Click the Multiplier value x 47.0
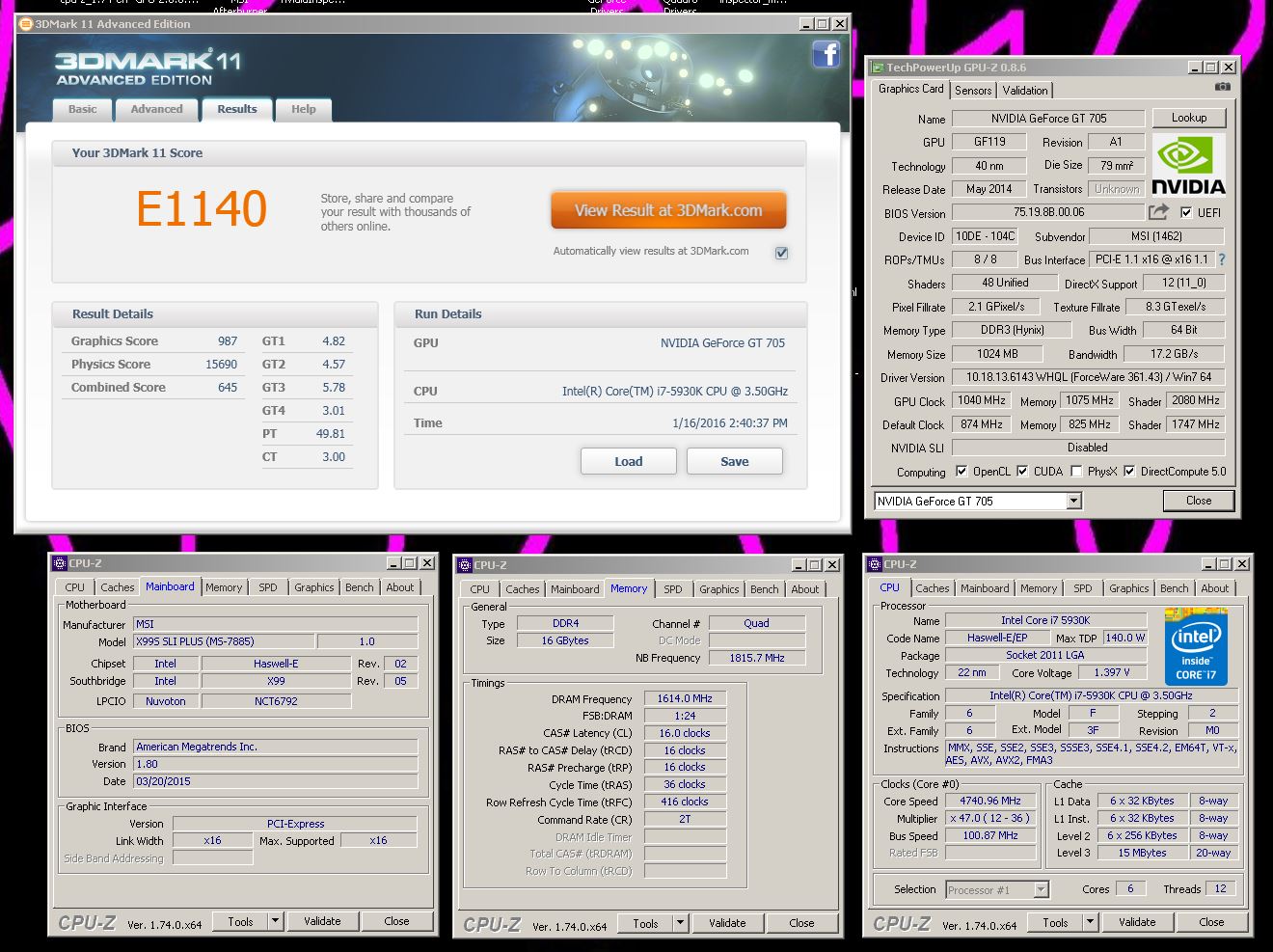Image resolution: width=1273 pixels, height=952 pixels. [990, 818]
